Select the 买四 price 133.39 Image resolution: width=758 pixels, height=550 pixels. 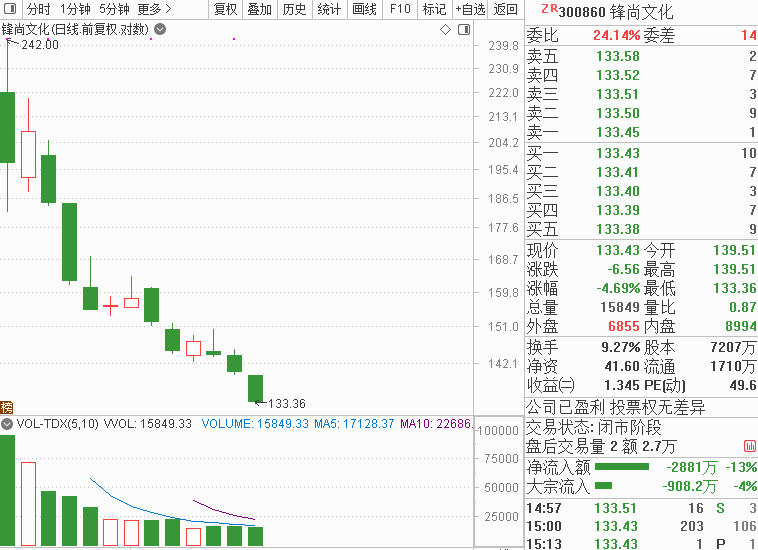click(x=618, y=210)
